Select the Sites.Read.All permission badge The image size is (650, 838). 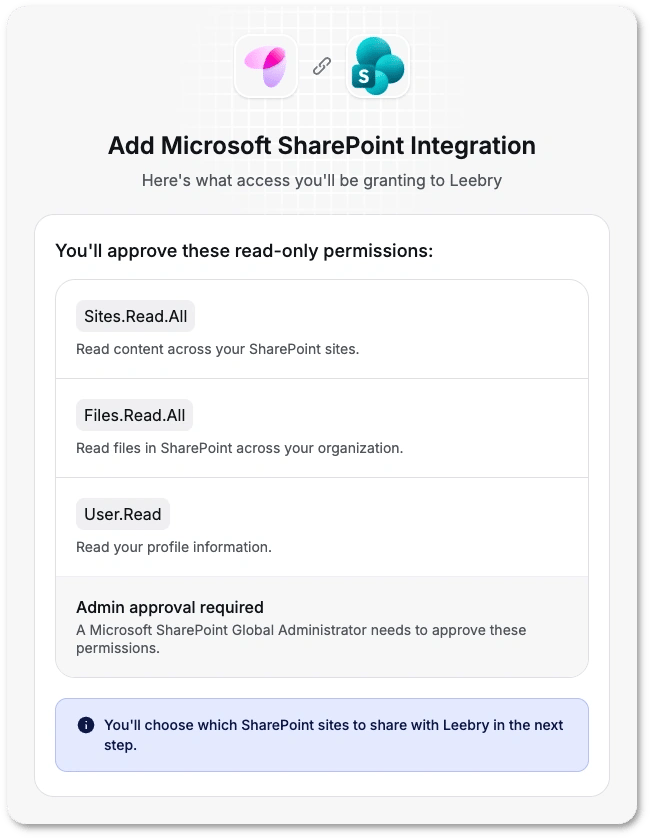135,316
